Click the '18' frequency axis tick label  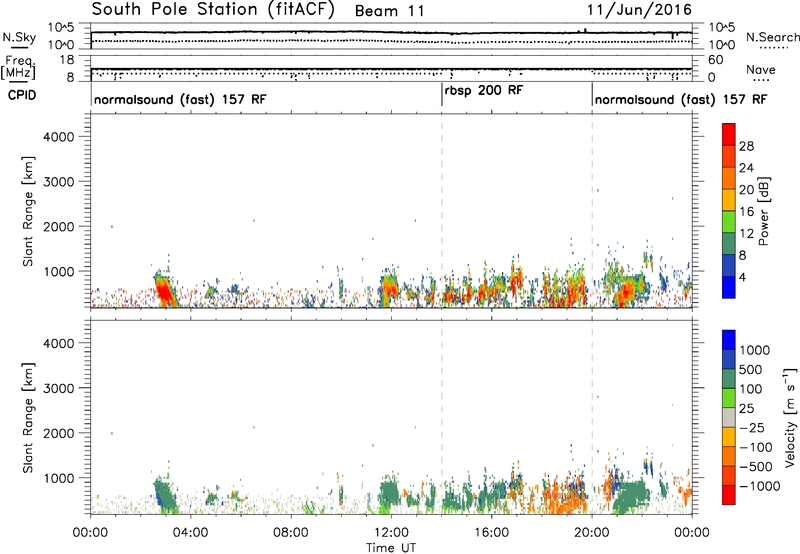pos(67,60)
